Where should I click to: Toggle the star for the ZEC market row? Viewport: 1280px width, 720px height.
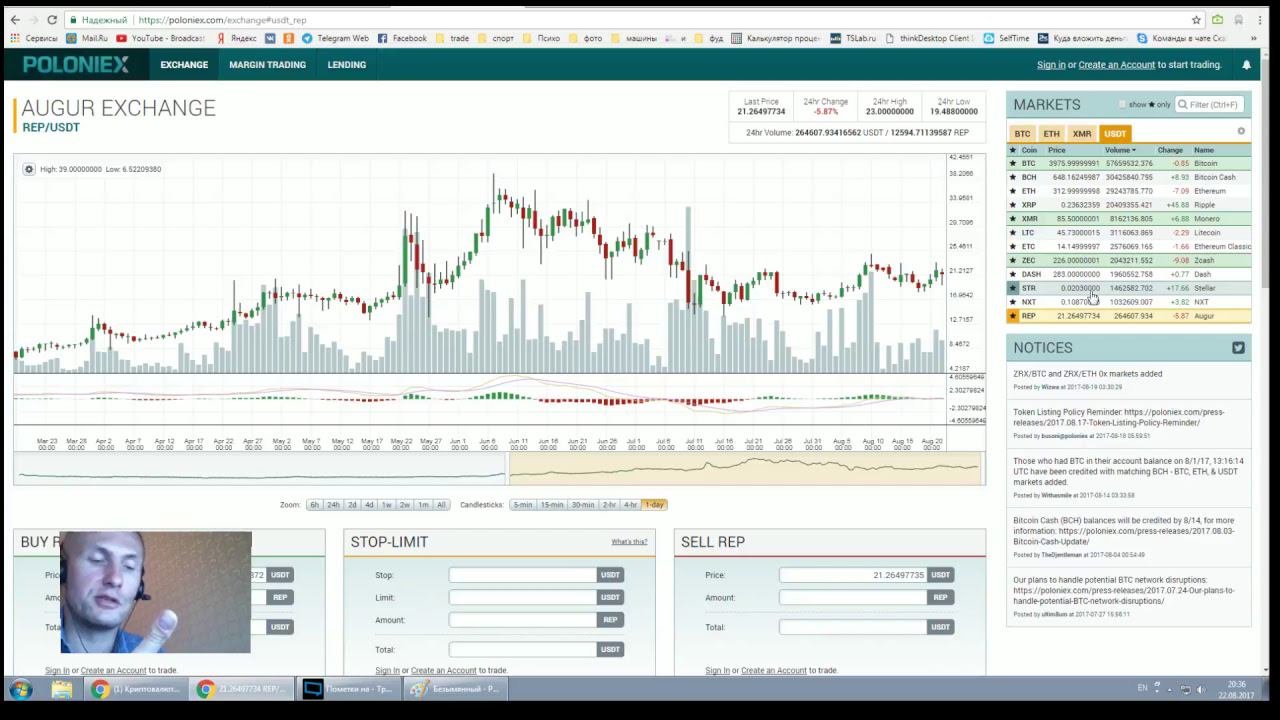(1013, 260)
